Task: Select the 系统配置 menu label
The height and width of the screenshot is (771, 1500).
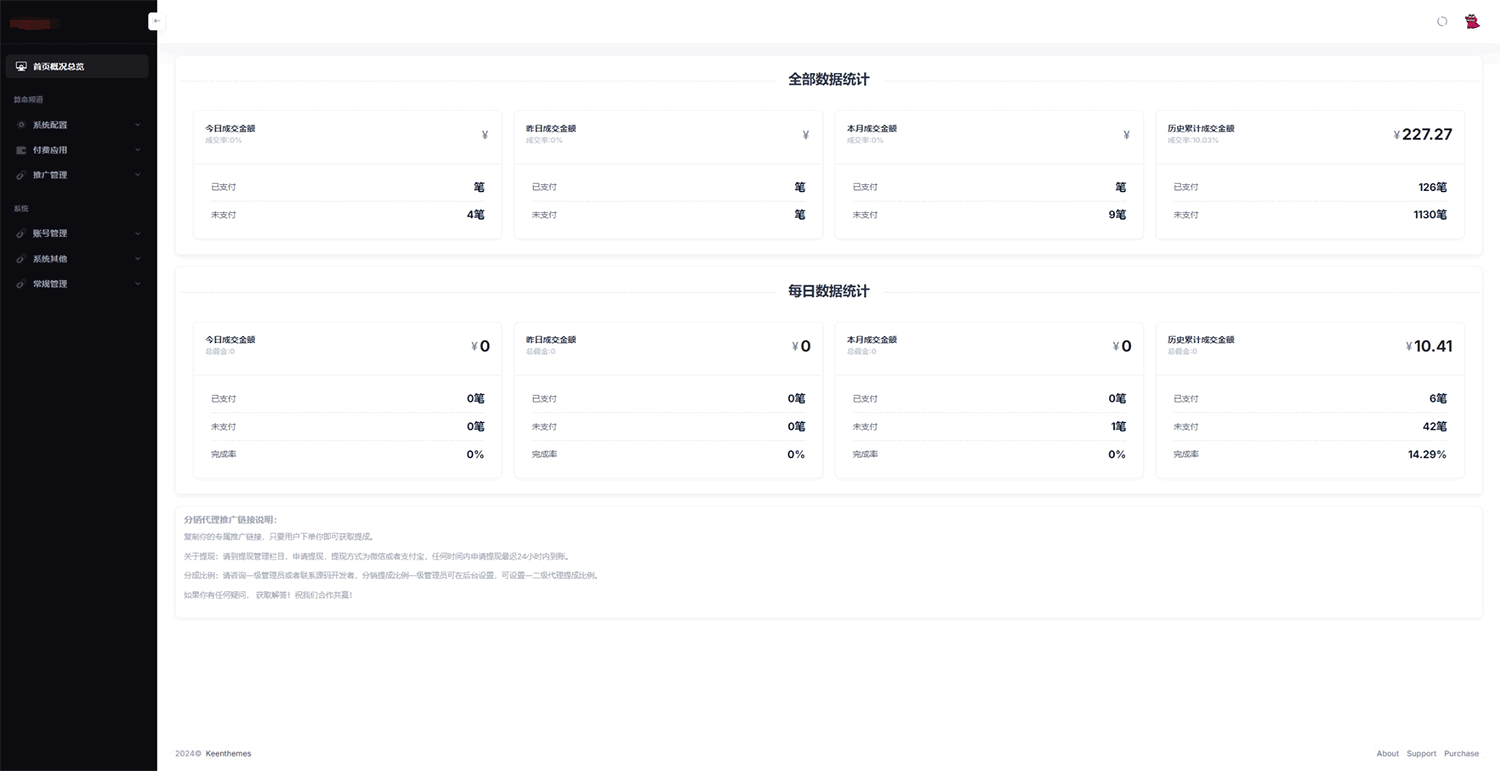Action: 50,125
